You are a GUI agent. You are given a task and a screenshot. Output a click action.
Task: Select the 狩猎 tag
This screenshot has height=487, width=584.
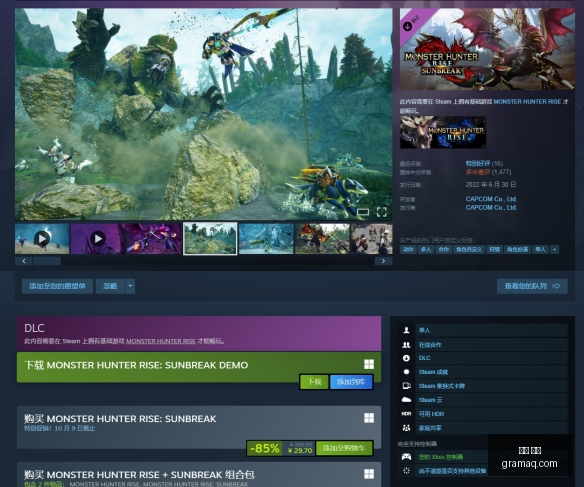[494, 249]
